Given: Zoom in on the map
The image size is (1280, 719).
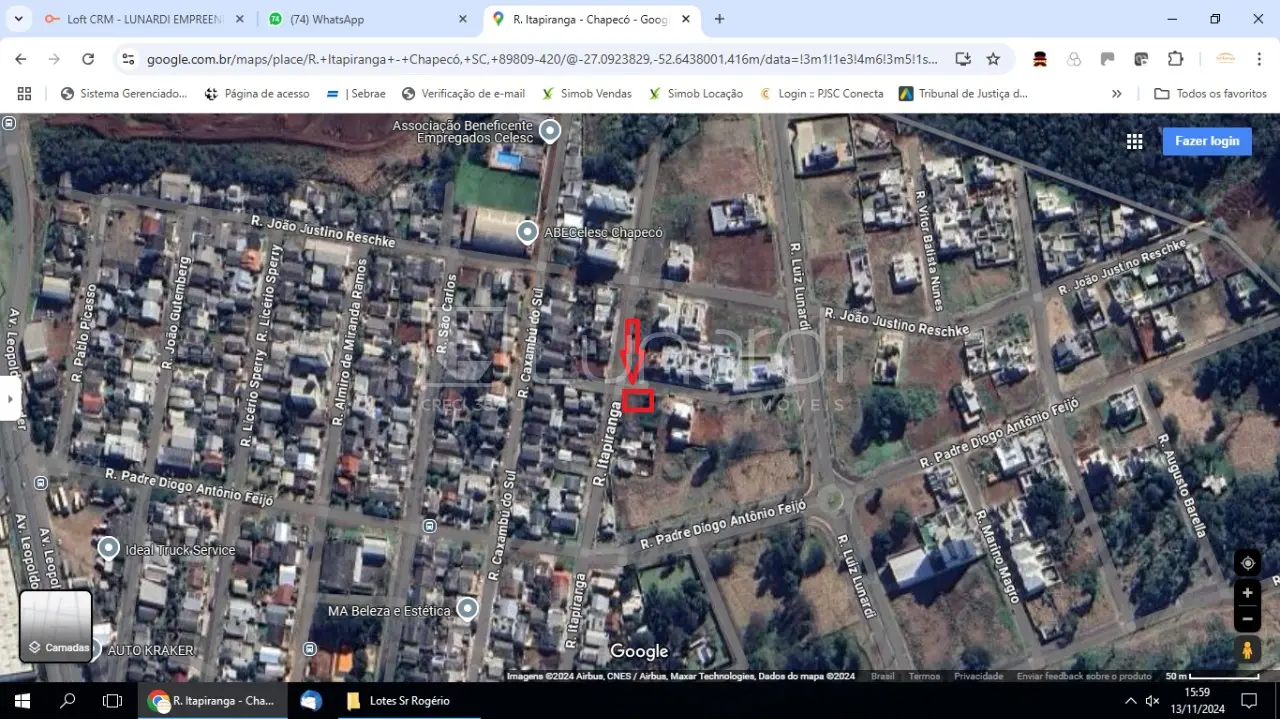Looking at the screenshot, I should point(1247,593).
